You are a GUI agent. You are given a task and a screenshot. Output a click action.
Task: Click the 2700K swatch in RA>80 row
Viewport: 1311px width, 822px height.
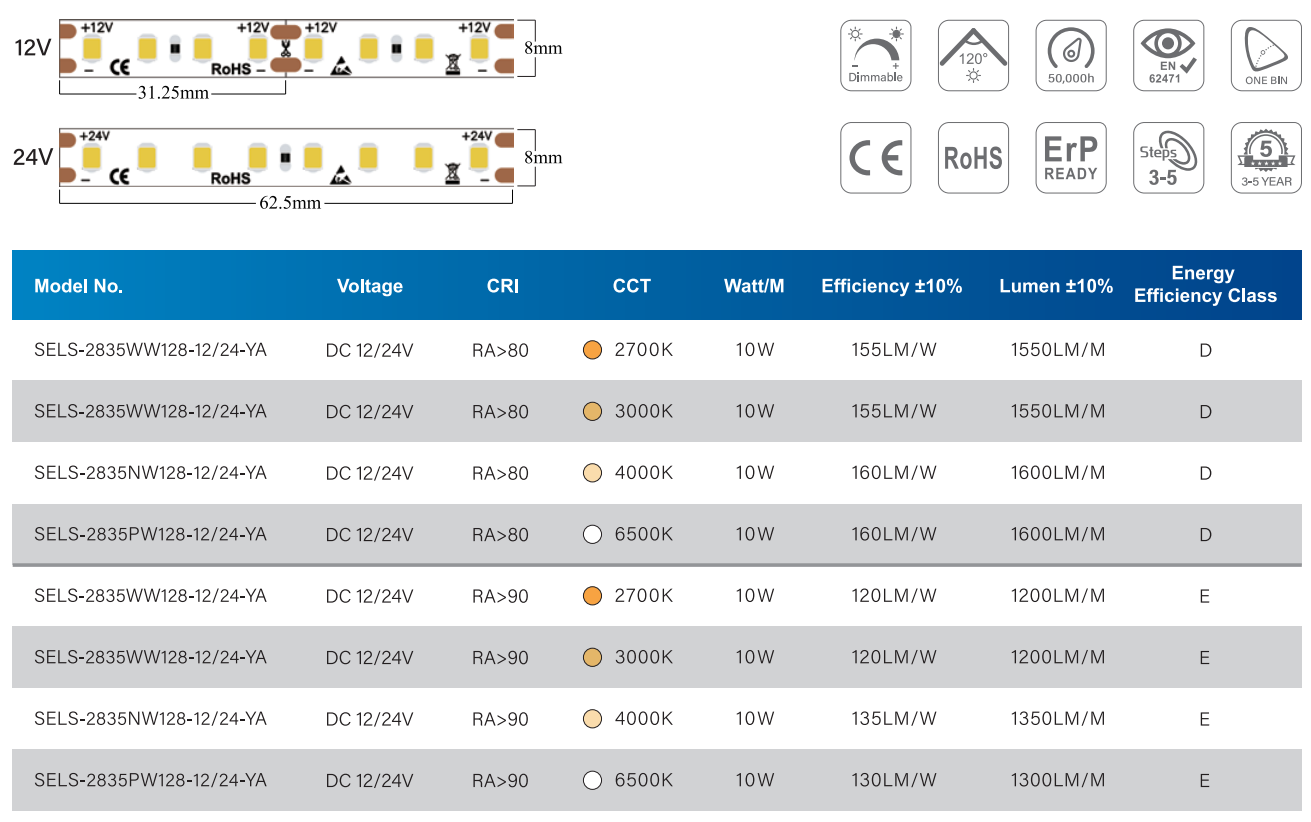coord(592,351)
